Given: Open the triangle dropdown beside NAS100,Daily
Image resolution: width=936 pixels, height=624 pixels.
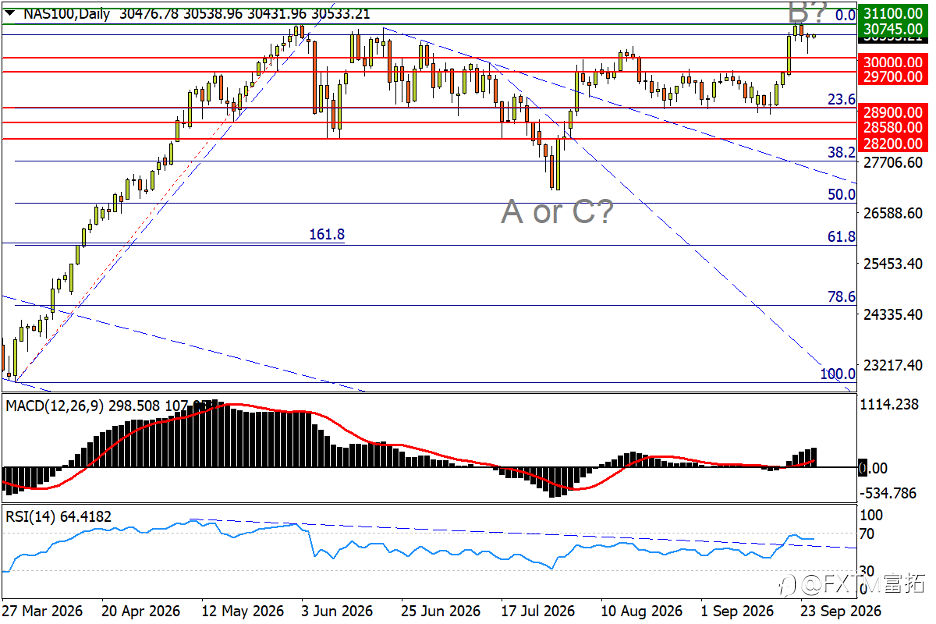Looking at the screenshot, I should [x=10, y=13].
